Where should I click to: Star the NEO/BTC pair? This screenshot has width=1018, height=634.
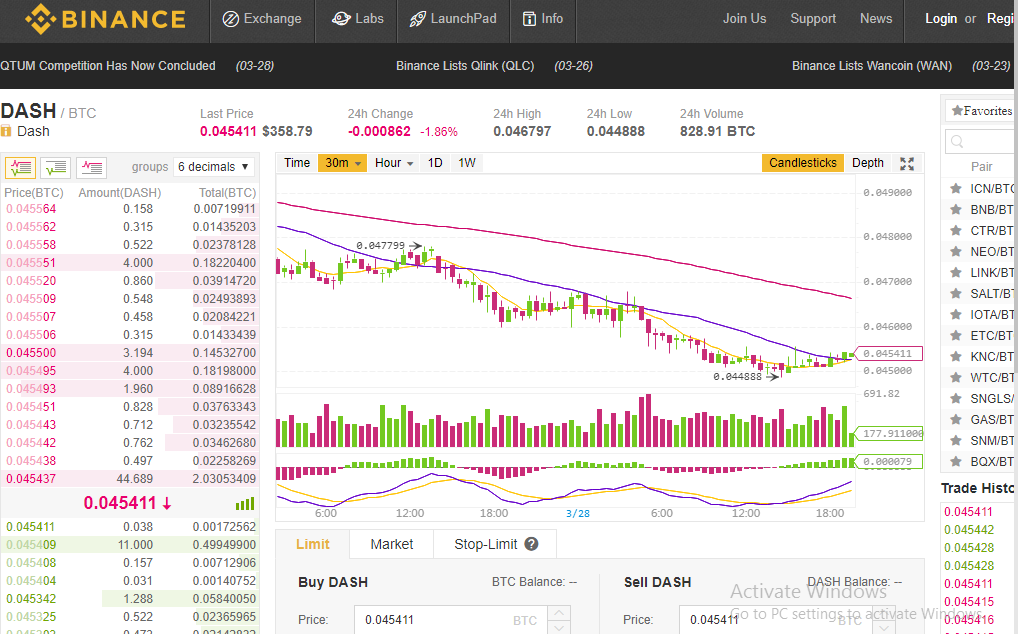pyautogui.click(x=956, y=252)
